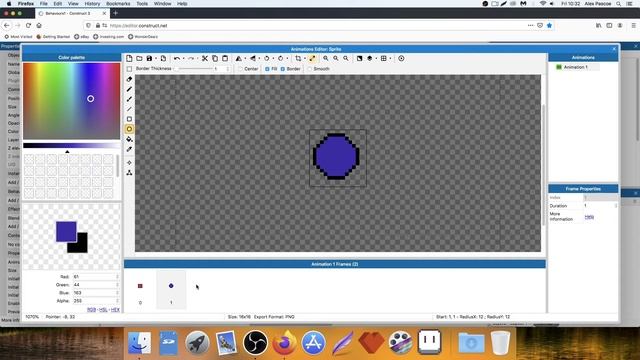Select the Pencil tool
The image size is (640, 360).
tap(129, 89)
